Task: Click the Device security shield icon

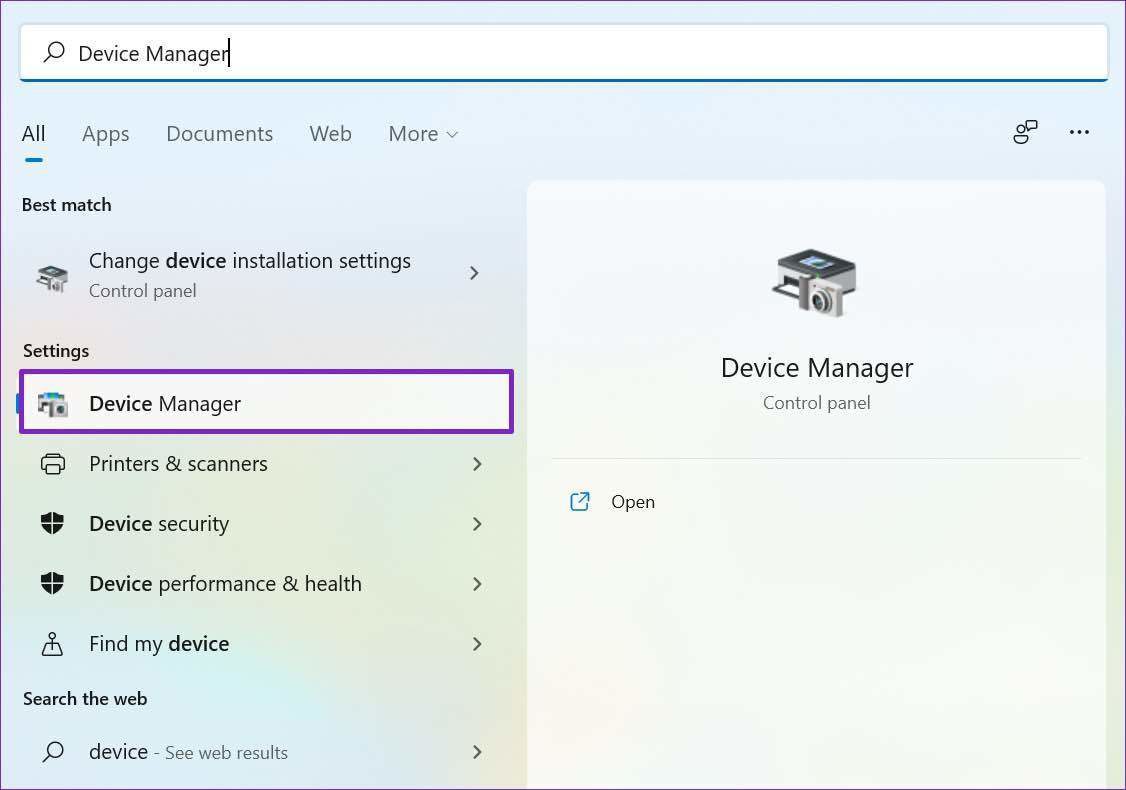Action: (x=53, y=524)
